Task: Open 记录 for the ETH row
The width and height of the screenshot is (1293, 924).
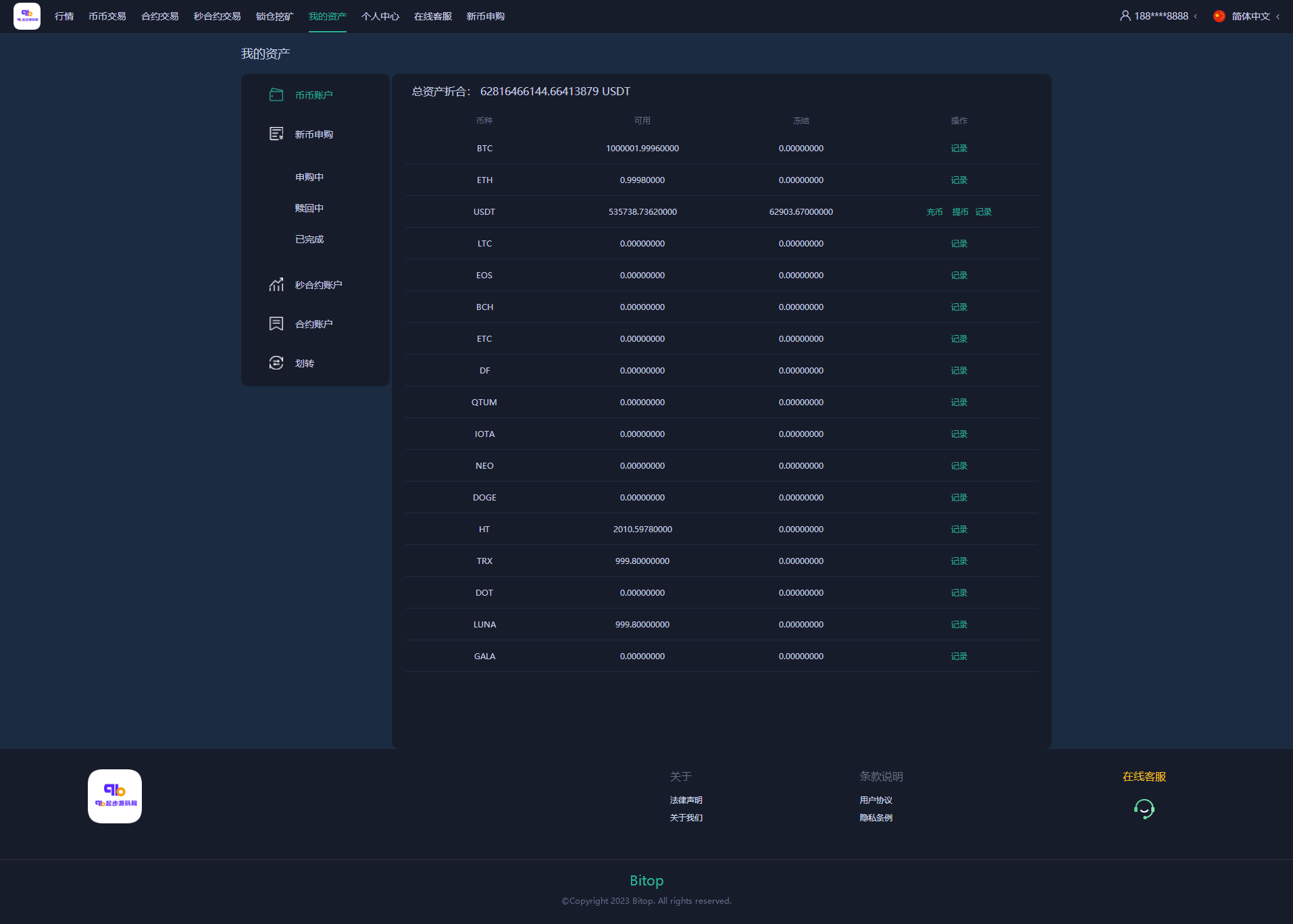Action: [x=959, y=180]
